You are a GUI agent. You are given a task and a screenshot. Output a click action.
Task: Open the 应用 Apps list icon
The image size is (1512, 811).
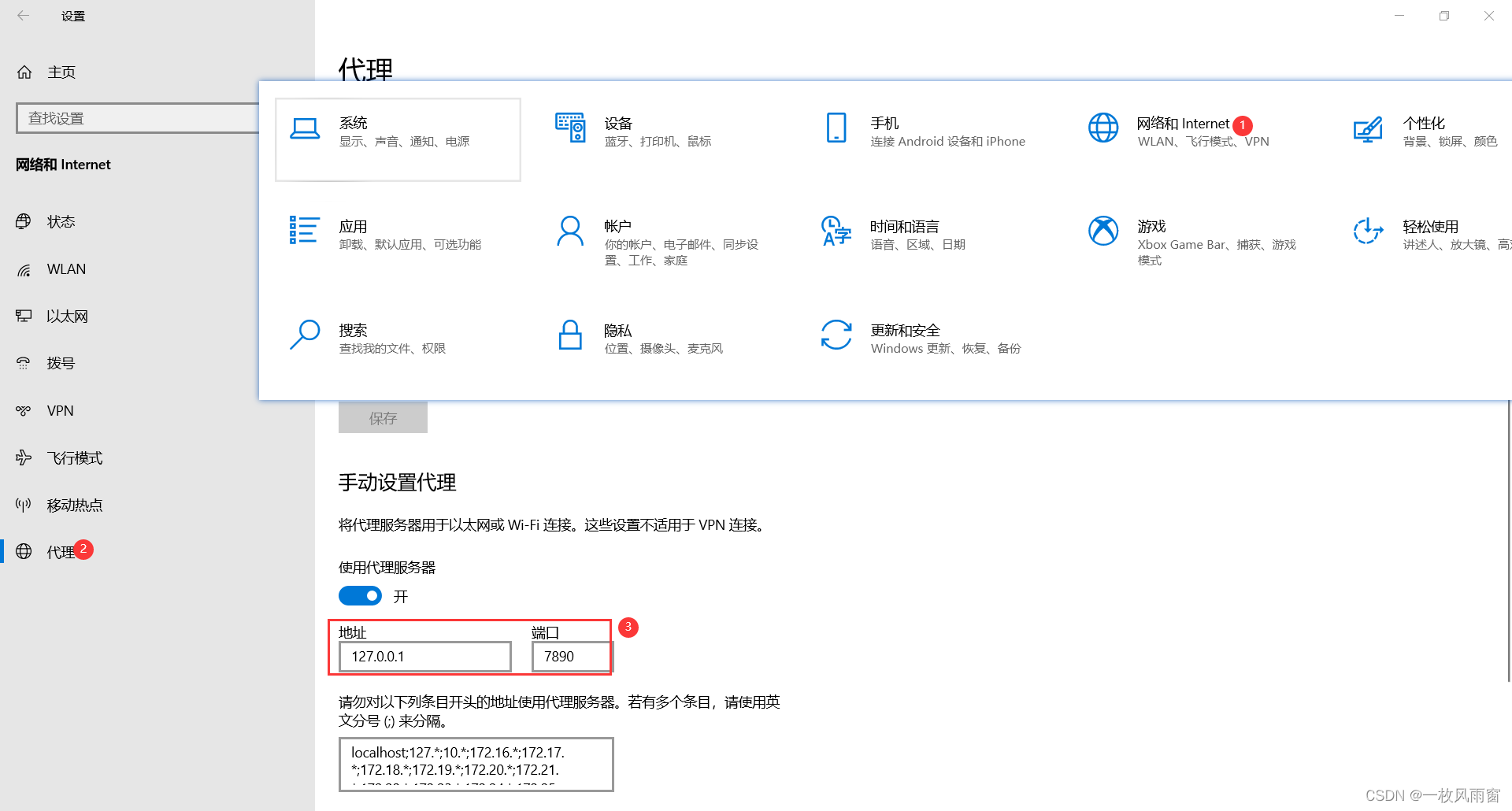tap(304, 230)
